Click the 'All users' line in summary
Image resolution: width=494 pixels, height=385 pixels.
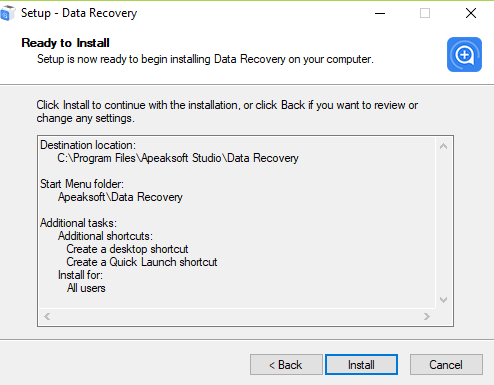86,288
